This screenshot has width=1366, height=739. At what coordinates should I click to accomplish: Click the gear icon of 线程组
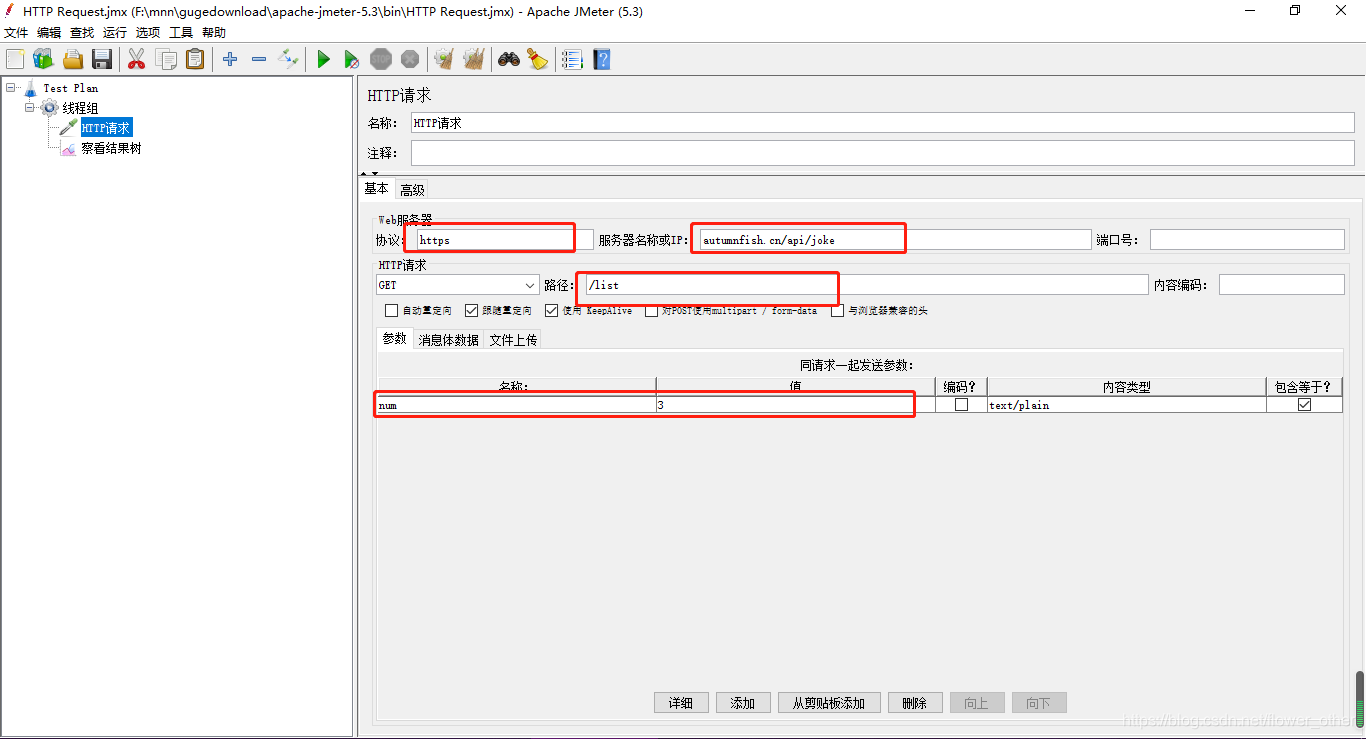click(x=49, y=108)
